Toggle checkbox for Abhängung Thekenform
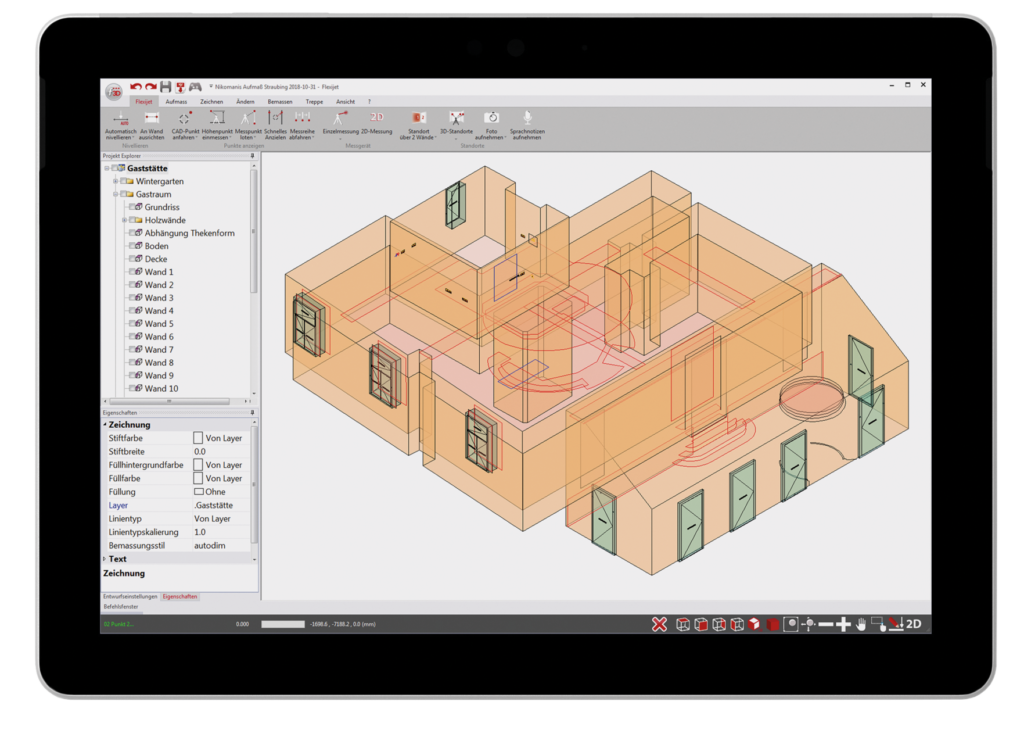 pos(133,233)
